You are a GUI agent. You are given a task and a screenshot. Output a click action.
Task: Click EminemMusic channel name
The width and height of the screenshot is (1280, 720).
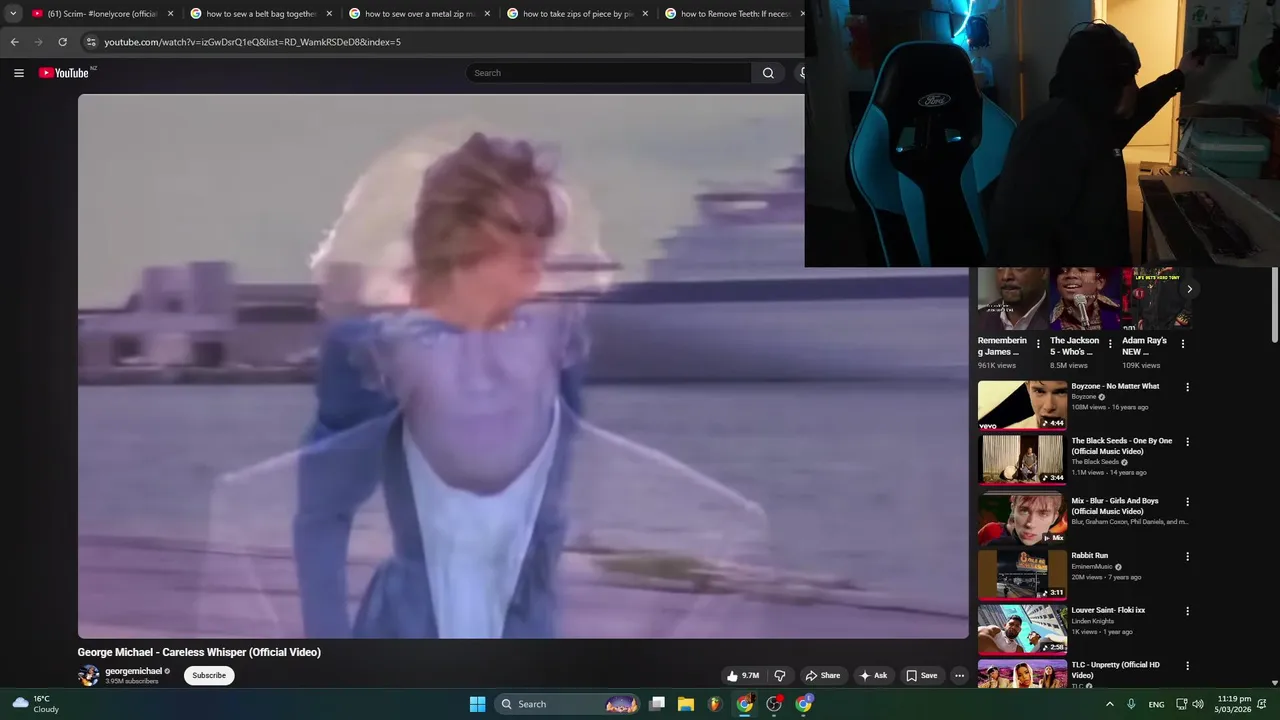pyautogui.click(x=1091, y=567)
